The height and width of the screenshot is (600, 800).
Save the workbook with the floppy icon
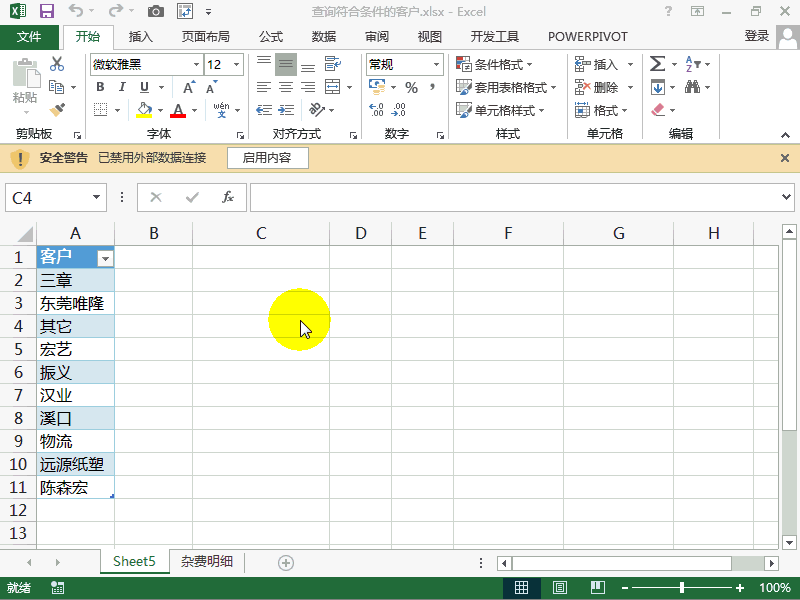(x=47, y=11)
